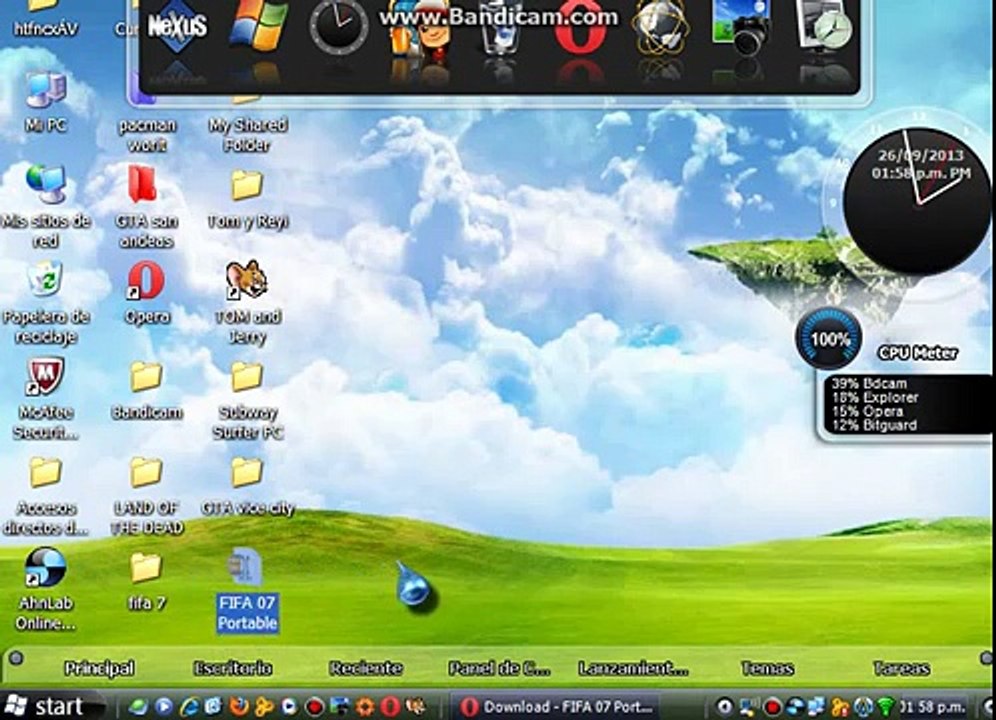Launch Opera from the Nexus dock
Viewport: 996px width, 720px height.
tap(580, 29)
